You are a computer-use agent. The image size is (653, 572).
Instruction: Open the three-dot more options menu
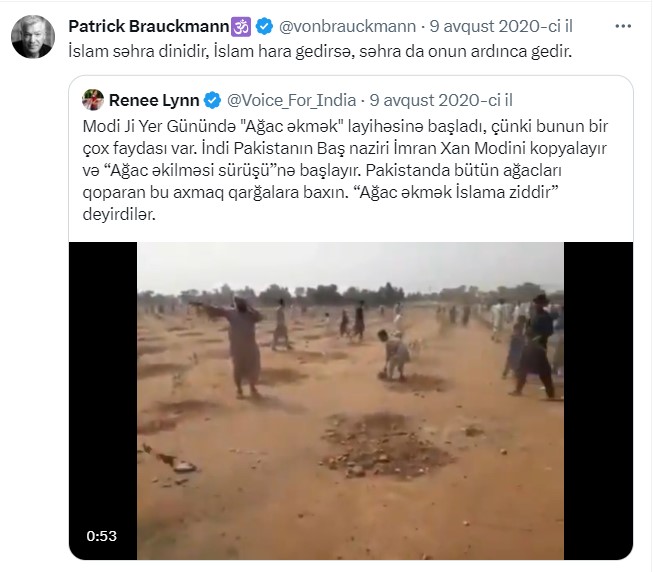(623, 26)
